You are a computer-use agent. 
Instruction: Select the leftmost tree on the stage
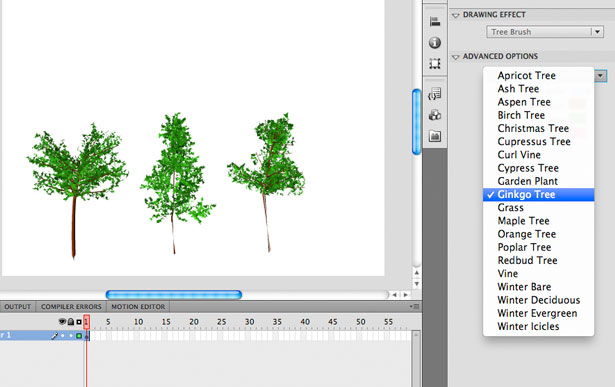click(77, 191)
